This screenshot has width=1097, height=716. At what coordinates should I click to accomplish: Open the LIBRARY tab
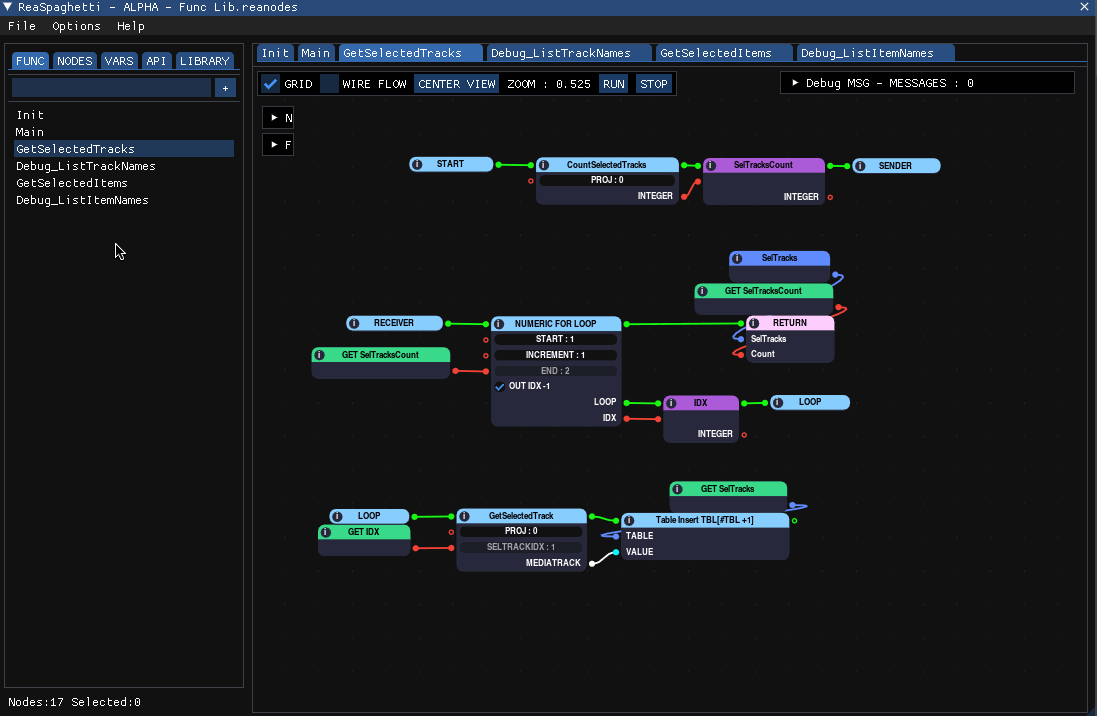[205, 61]
